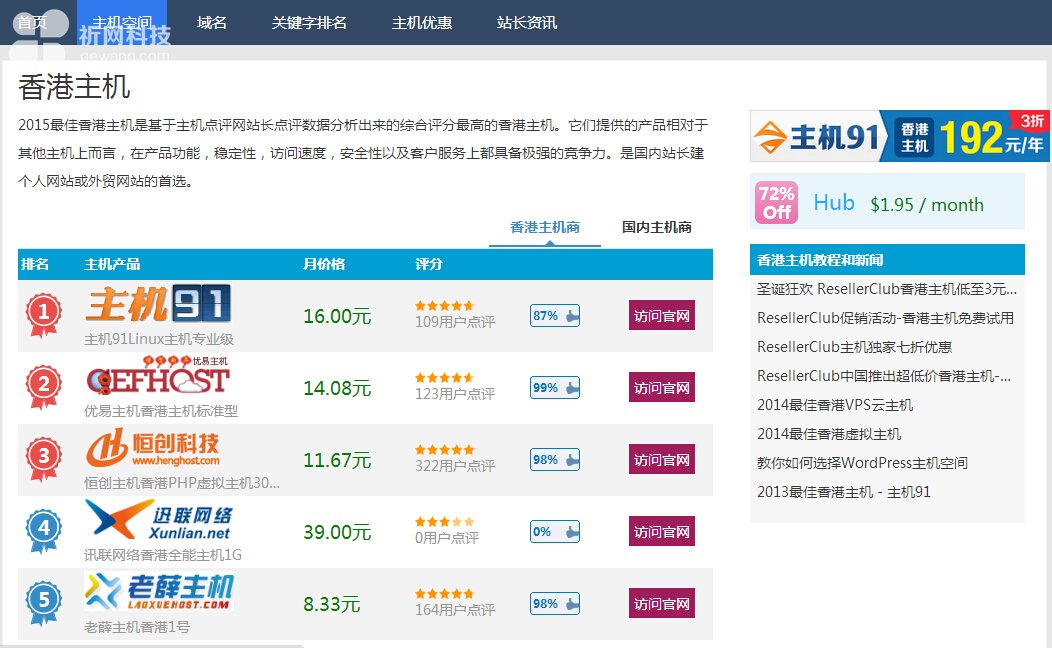Click the 恒创科技 henghost logo
Image resolution: width=1052 pixels, height=648 pixels.
[x=153, y=448]
